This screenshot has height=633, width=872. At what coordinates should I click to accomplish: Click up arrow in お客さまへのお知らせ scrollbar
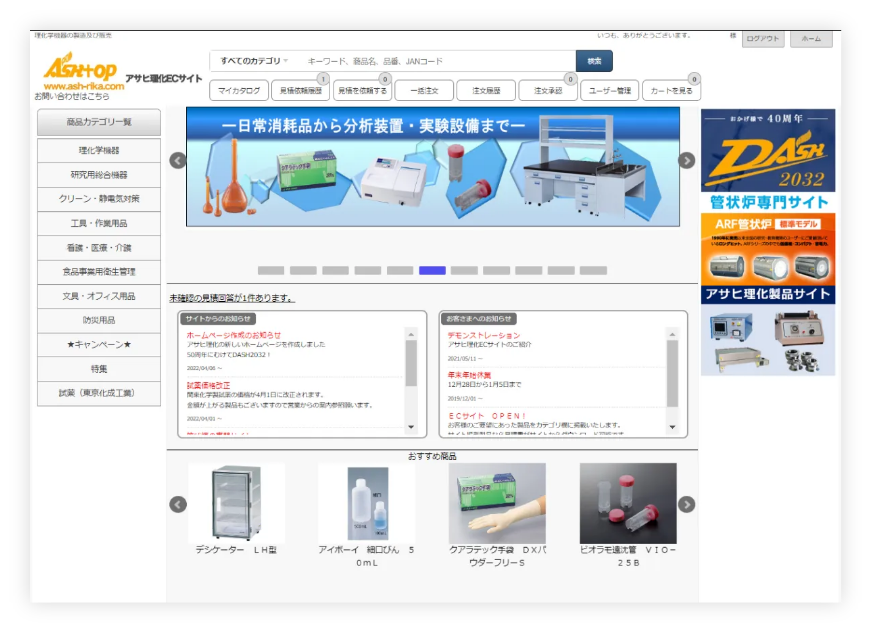[x=672, y=334]
